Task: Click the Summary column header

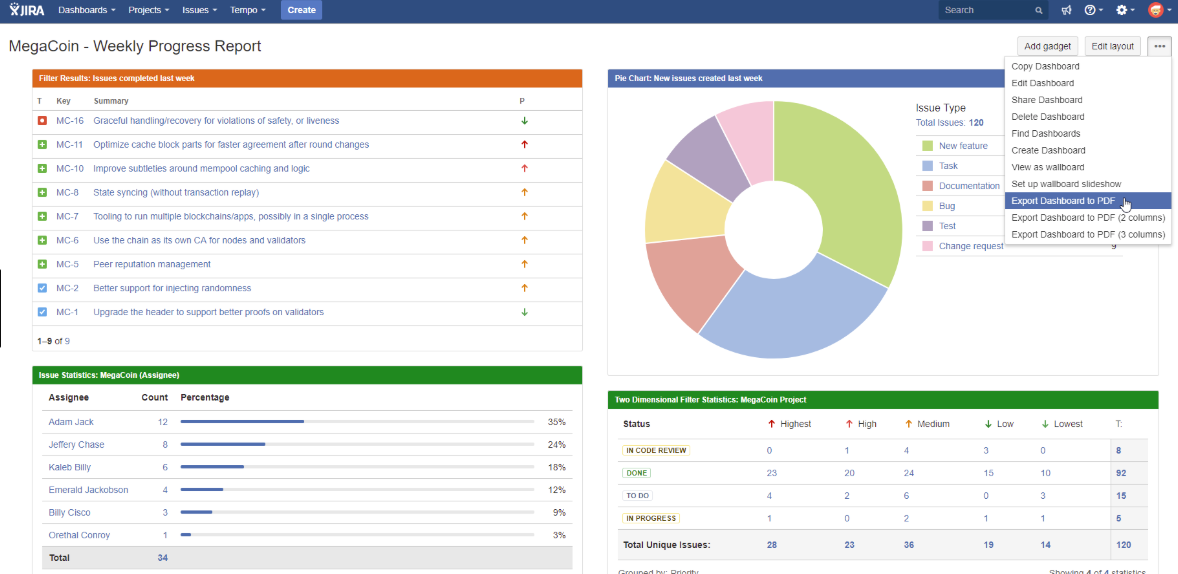Action: point(111,101)
